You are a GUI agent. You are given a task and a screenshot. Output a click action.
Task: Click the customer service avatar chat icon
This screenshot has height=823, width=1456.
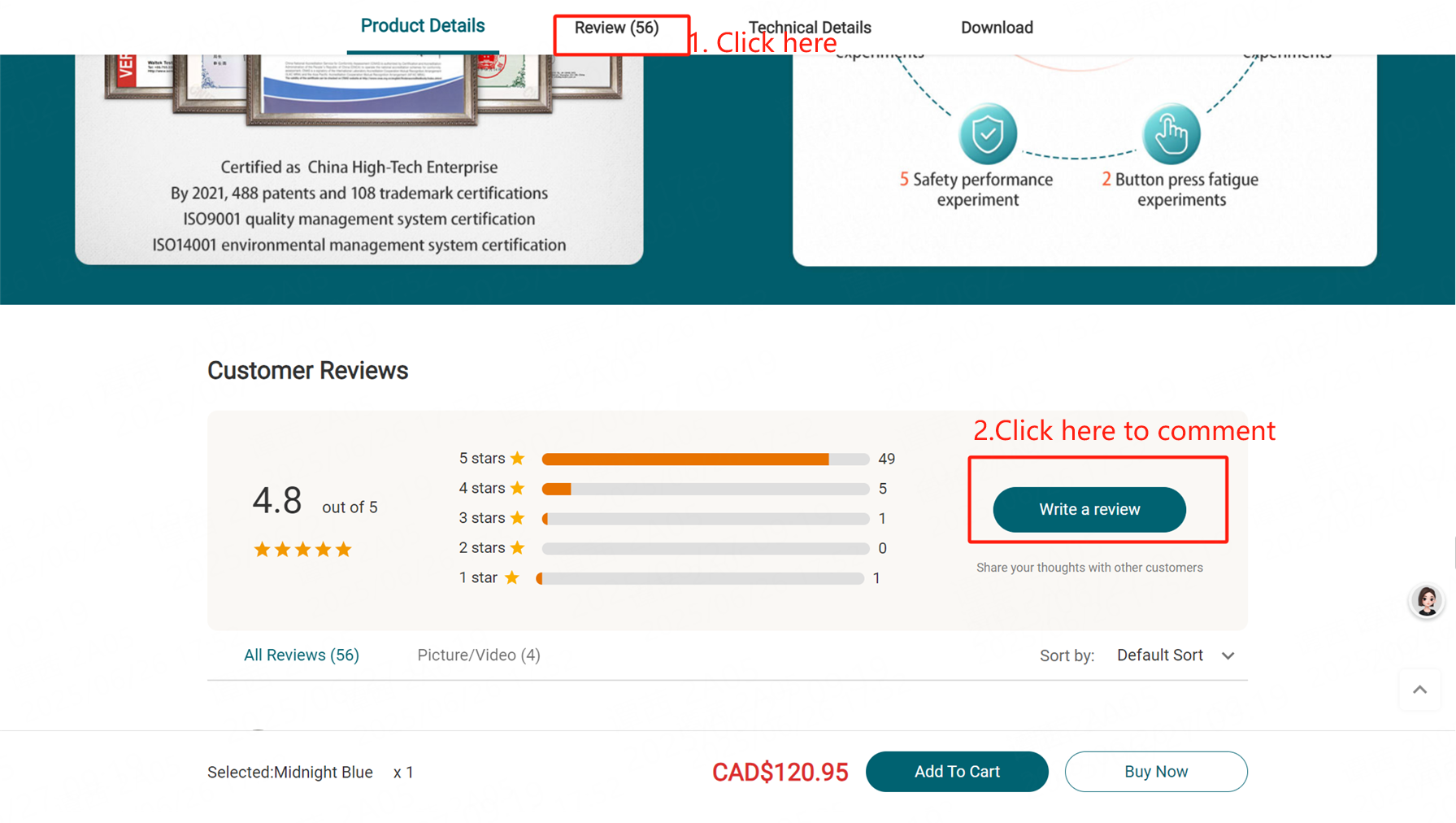click(1426, 602)
